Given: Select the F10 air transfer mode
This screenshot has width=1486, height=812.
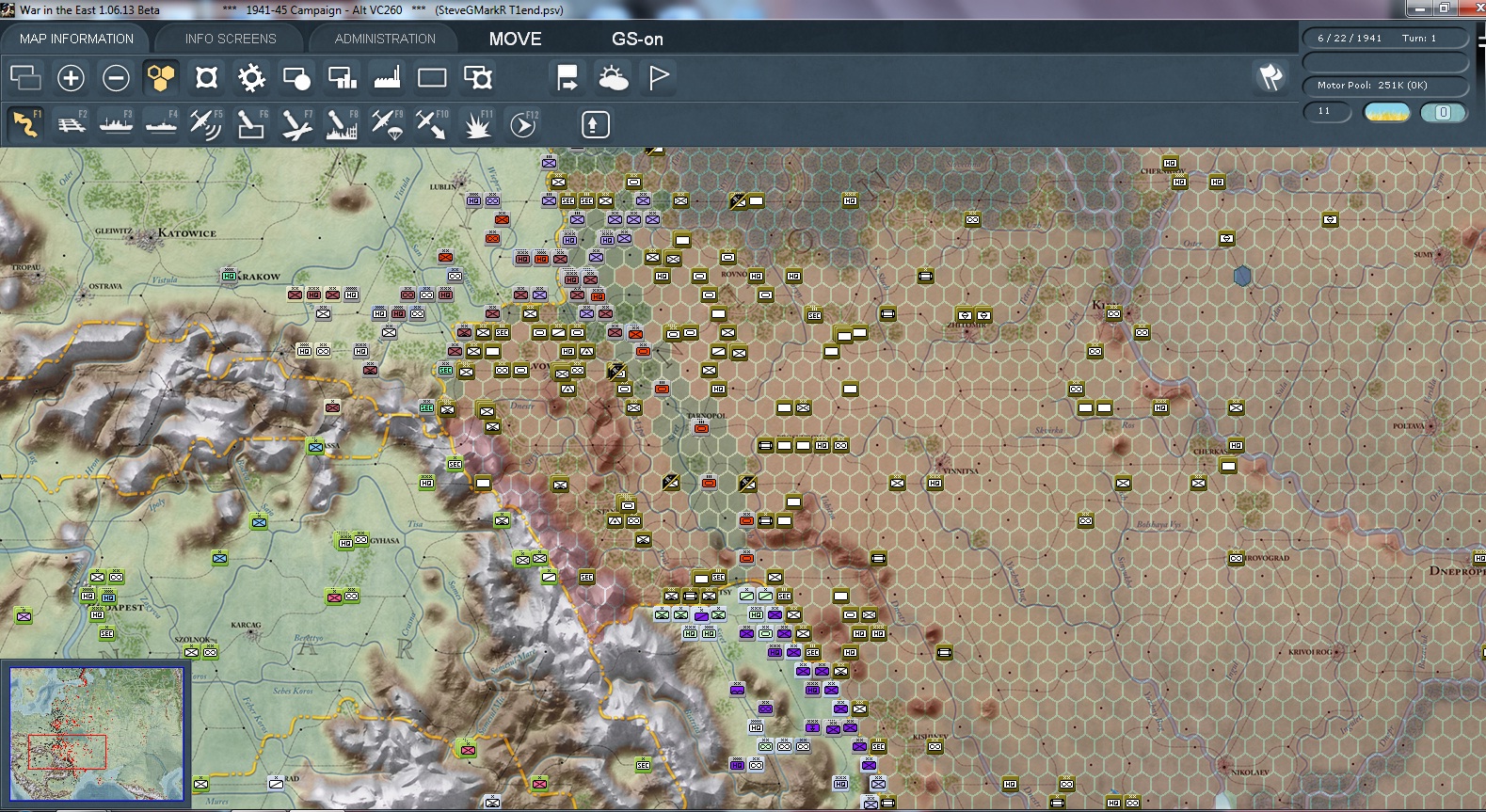Looking at the screenshot, I should tap(432, 124).
